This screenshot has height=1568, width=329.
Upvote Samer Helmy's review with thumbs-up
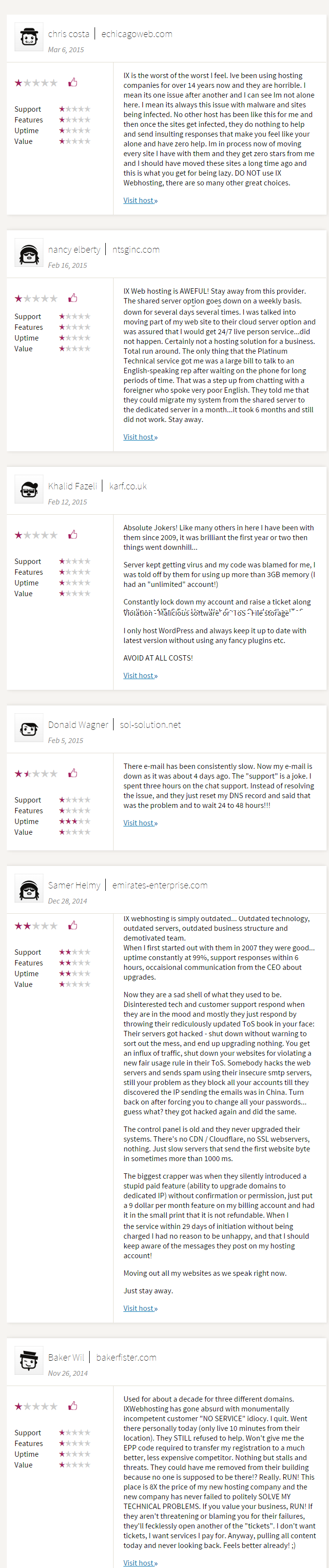point(73,925)
